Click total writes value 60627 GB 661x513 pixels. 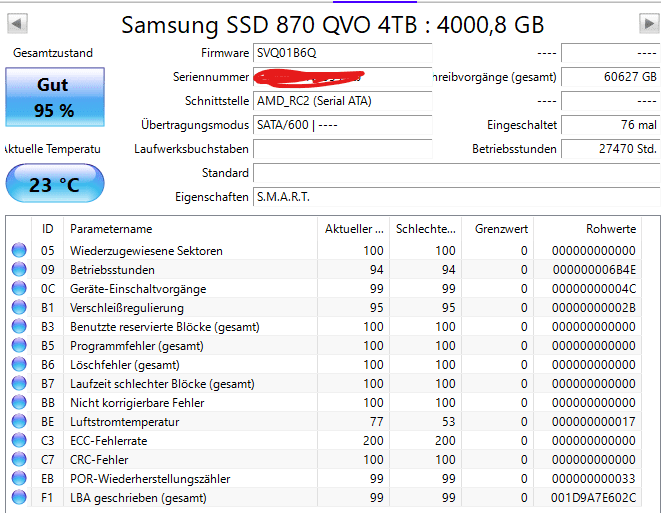(611, 77)
